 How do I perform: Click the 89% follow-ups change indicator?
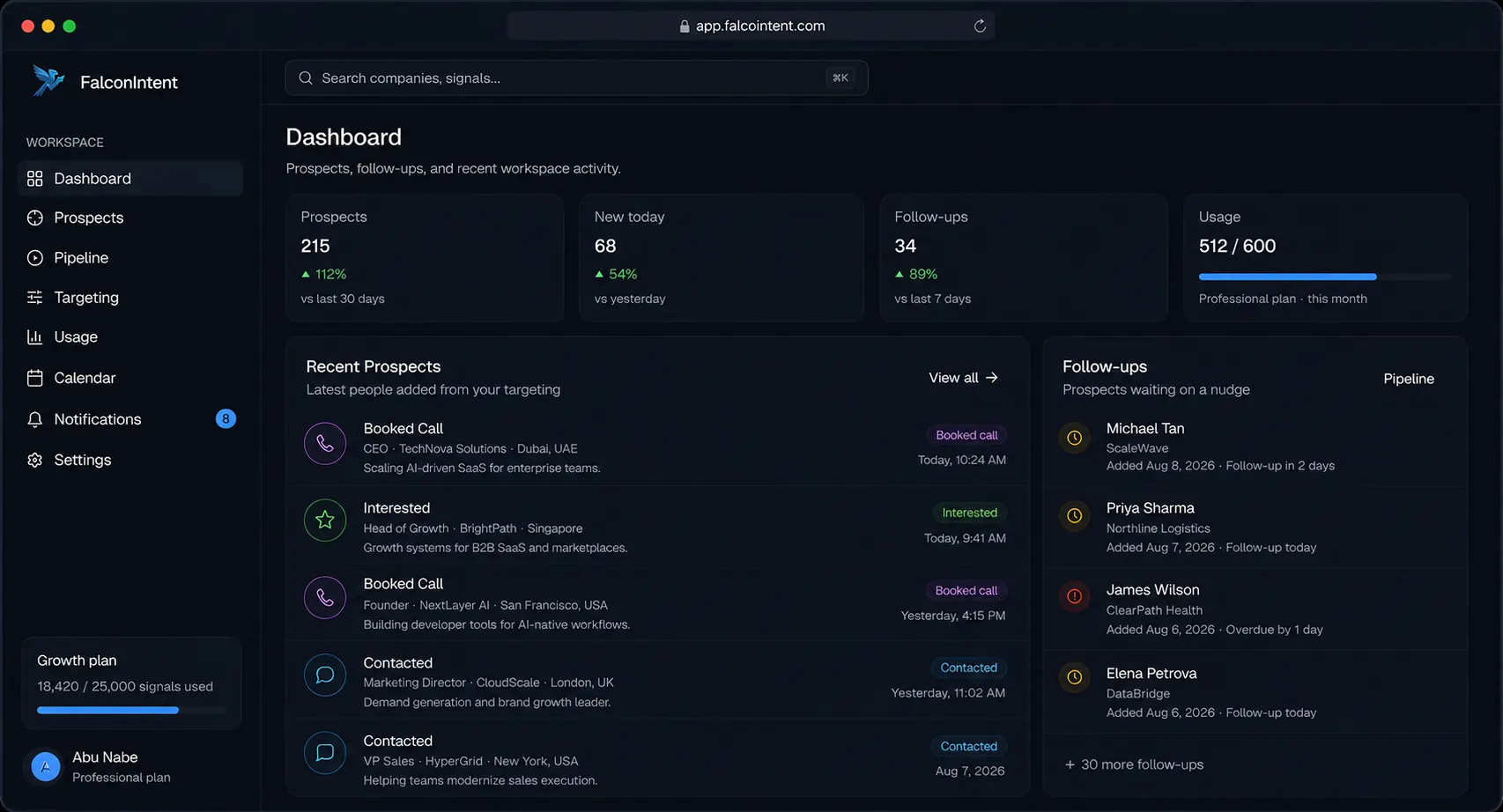916,274
